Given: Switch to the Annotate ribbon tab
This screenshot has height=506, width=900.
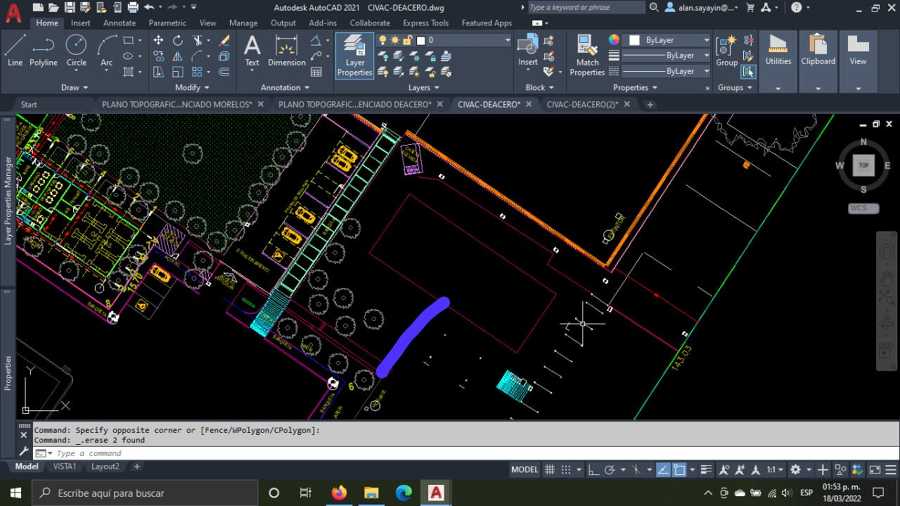Looking at the screenshot, I should pos(119,23).
